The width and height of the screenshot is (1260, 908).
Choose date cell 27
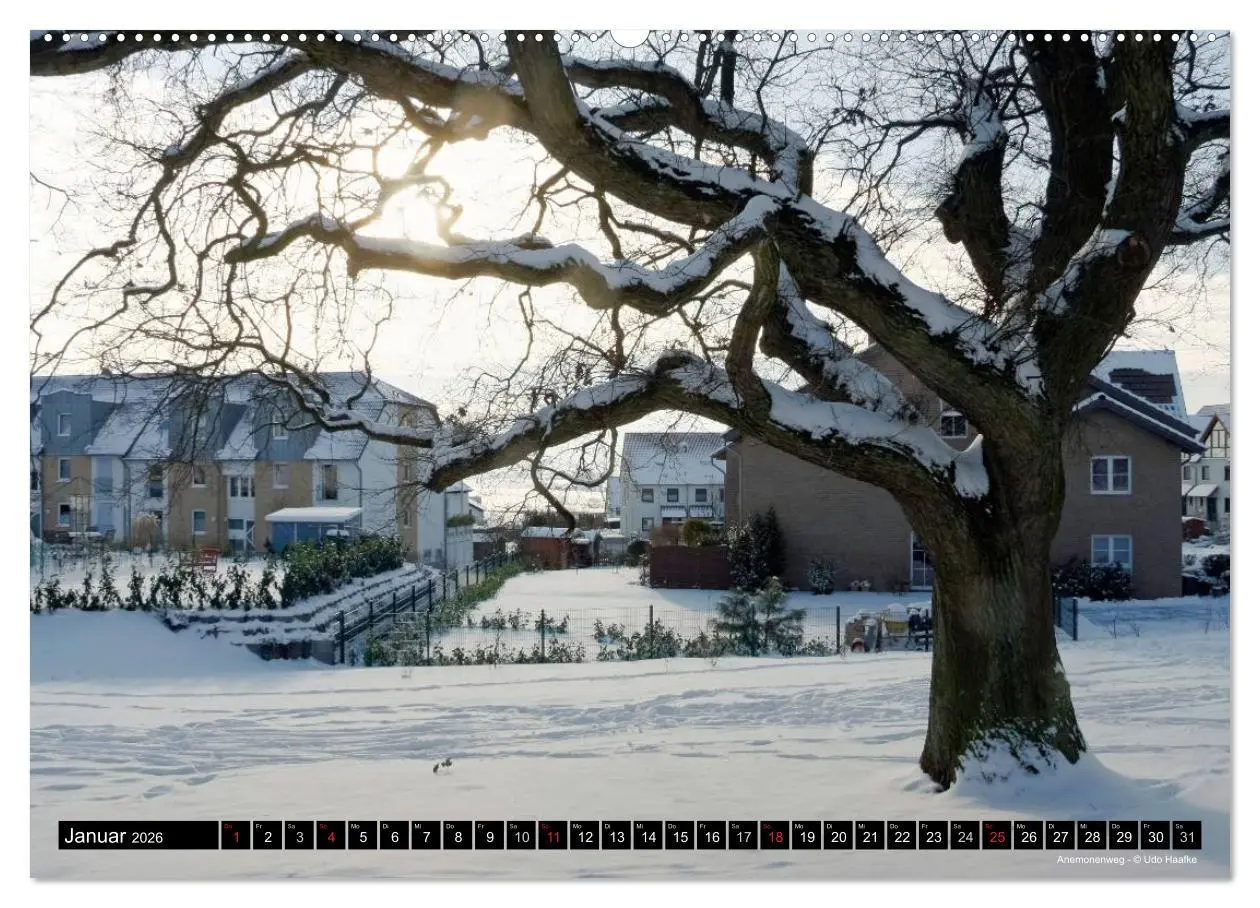tap(1060, 836)
